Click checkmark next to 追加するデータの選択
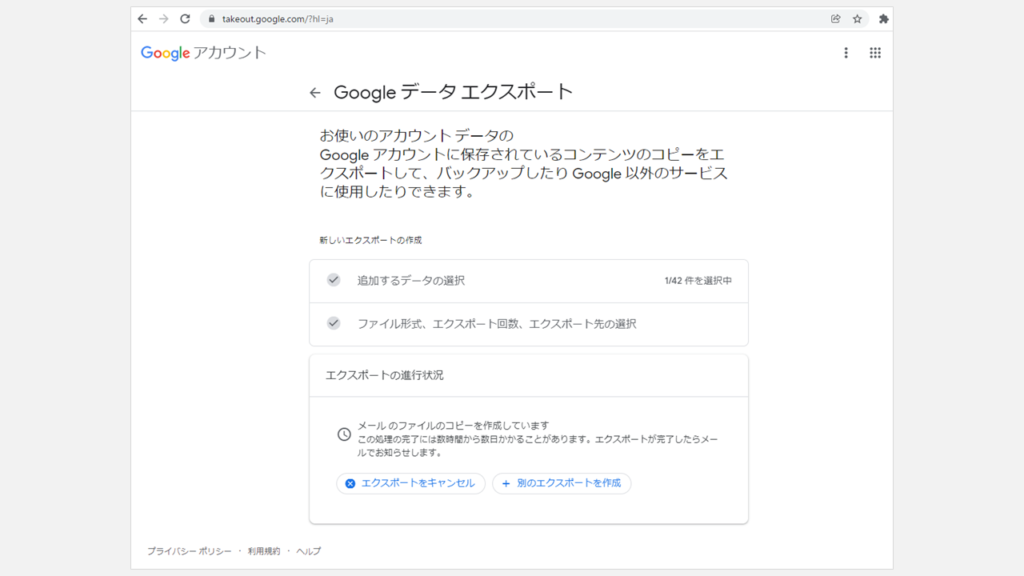 tap(334, 280)
